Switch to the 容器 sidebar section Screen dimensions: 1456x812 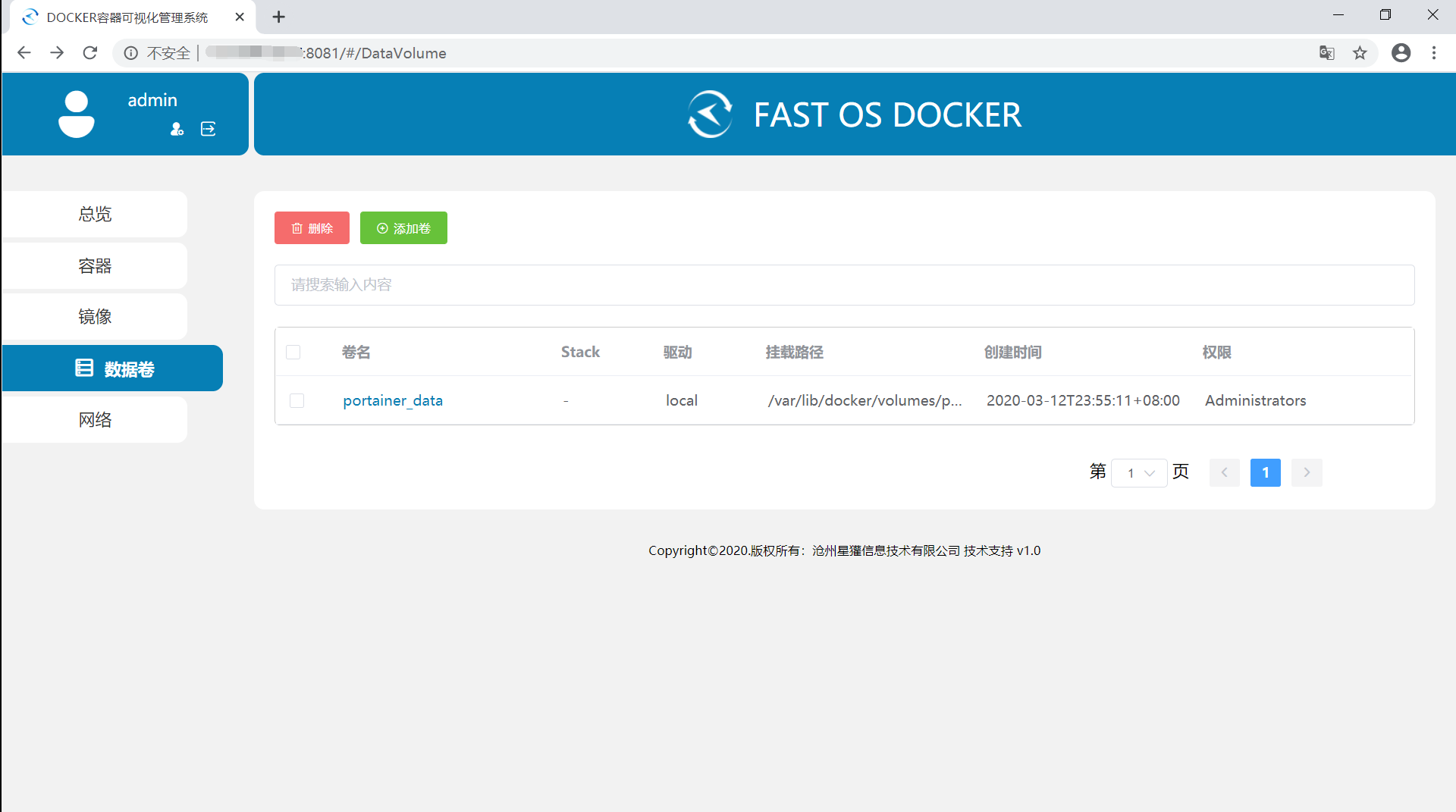point(94,265)
